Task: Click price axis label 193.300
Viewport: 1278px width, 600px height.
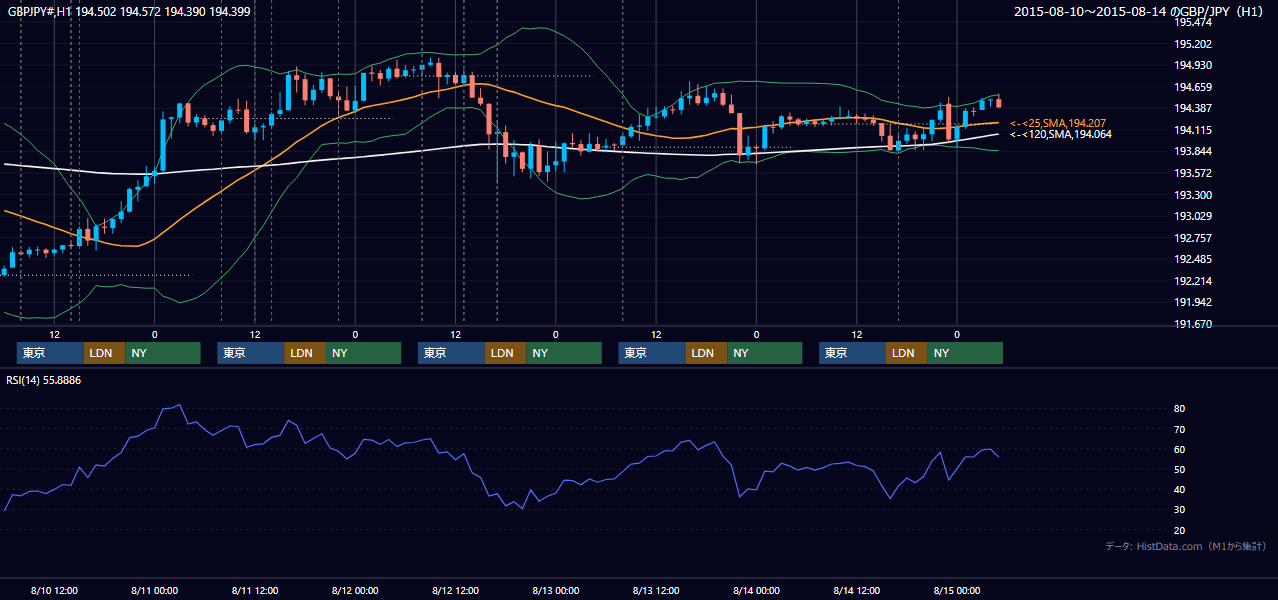Action: click(x=1192, y=195)
